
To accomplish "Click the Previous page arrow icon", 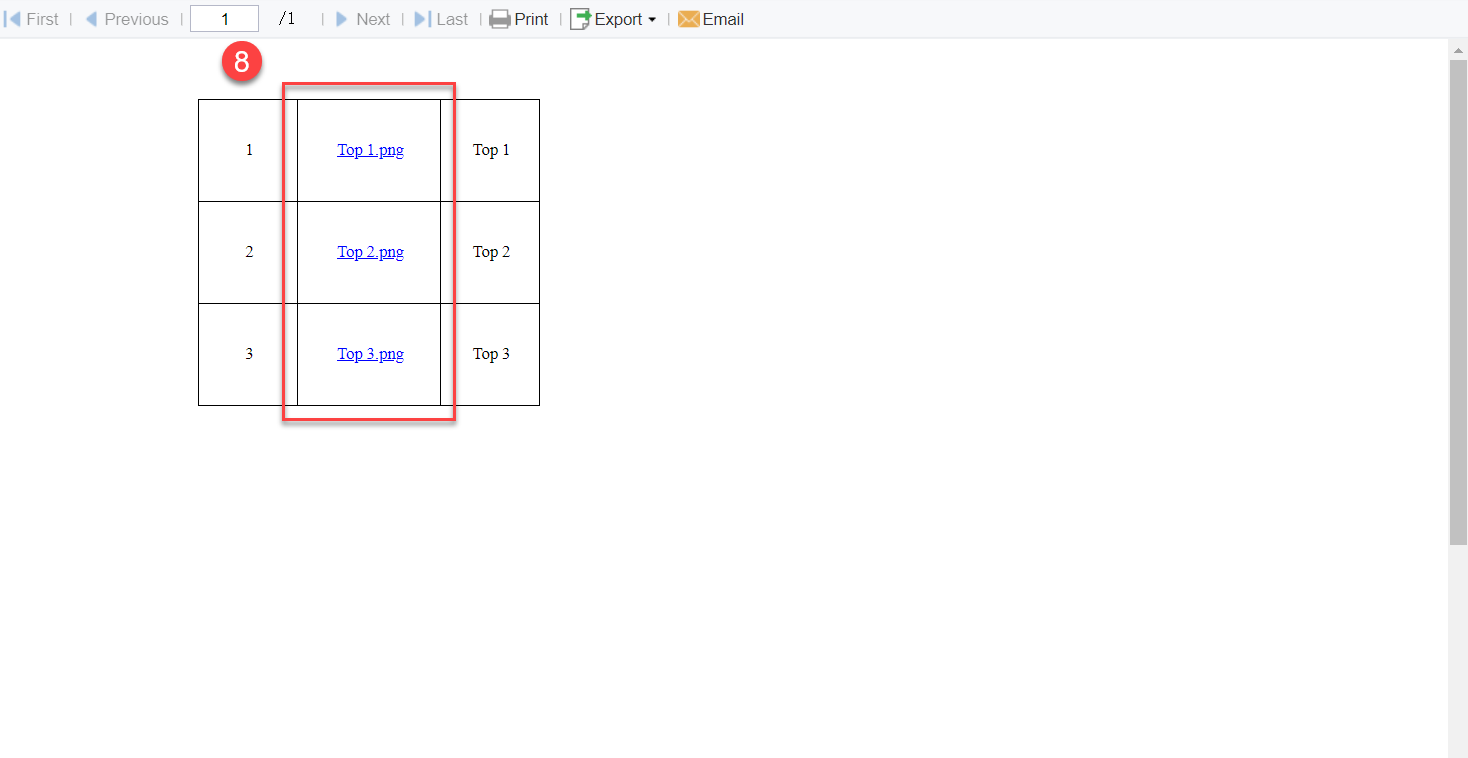I will [x=91, y=19].
